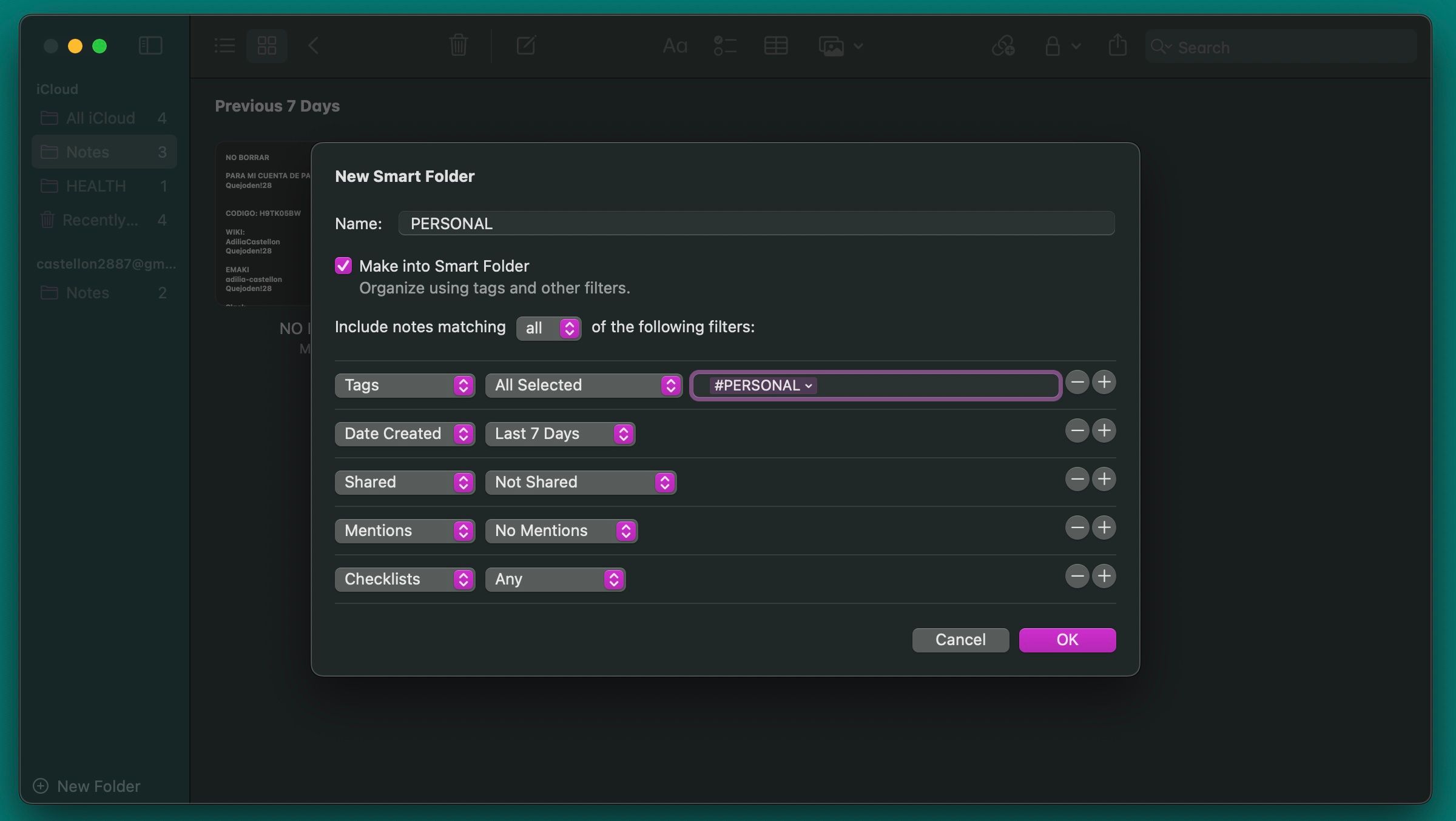Create a new note

[x=525, y=45]
